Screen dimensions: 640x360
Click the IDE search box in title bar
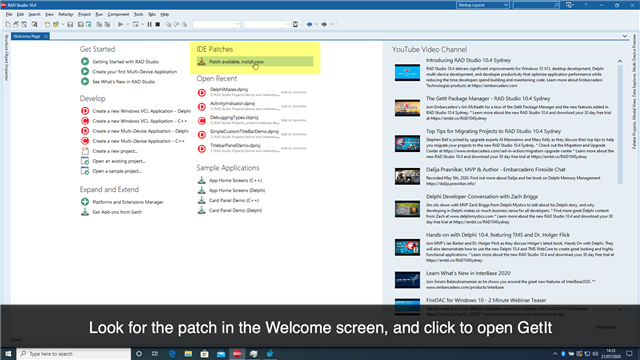[x=536, y=5]
